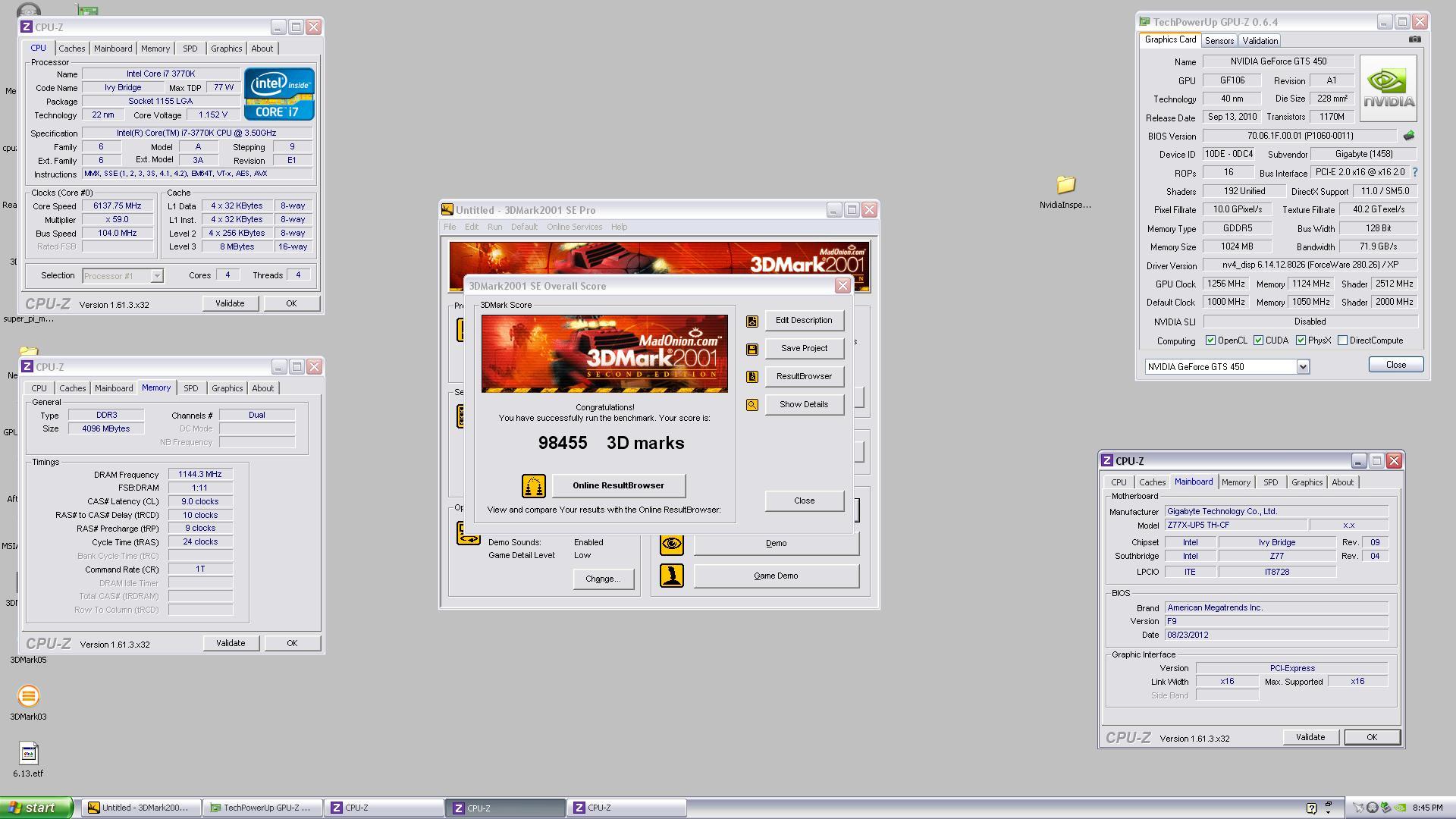Click the Online ResultBrowser button
The height and width of the screenshot is (819, 1456).
[619, 486]
